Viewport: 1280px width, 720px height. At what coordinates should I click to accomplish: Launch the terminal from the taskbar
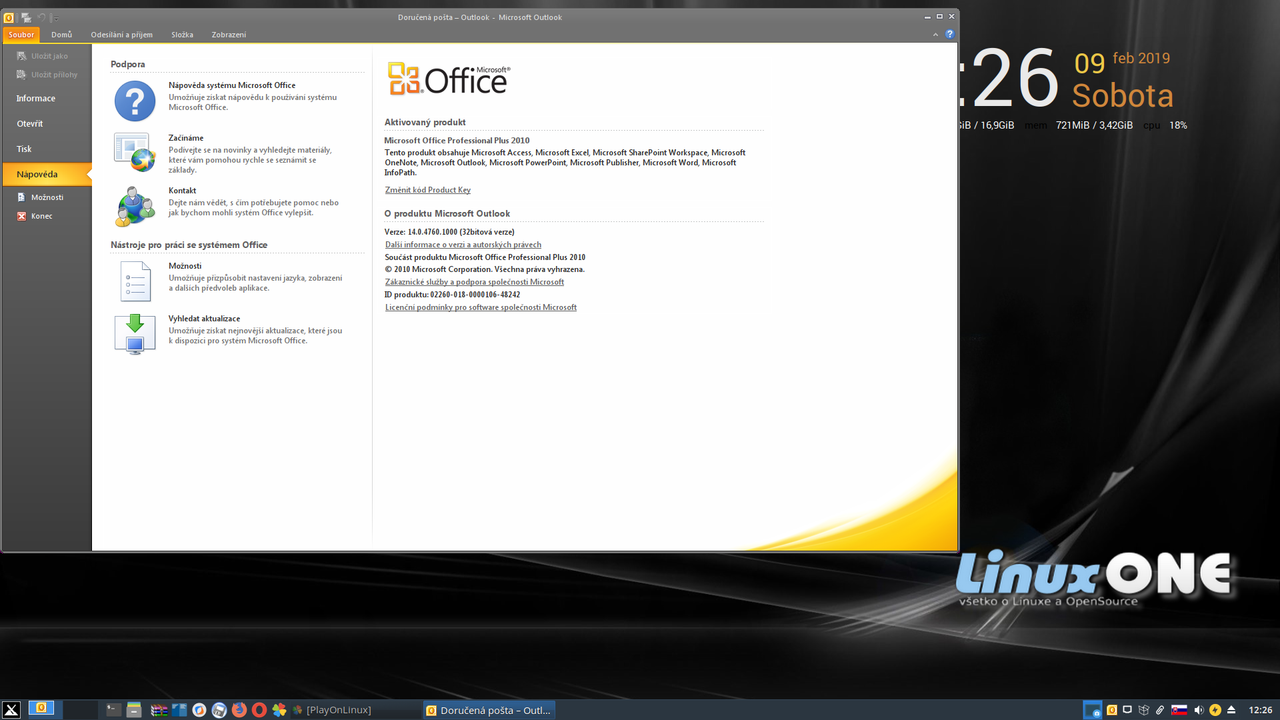[114, 710]
